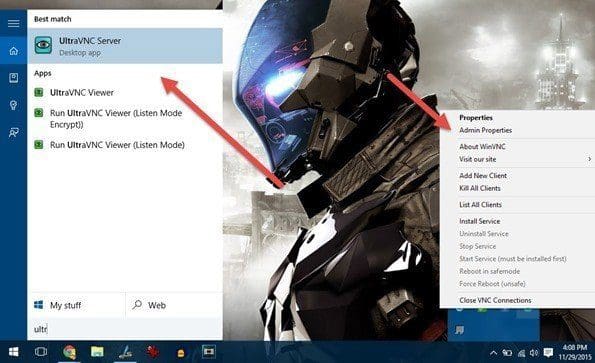Select Run UltraVNC Viewer (Listen Mode) result

pos(125,145)
